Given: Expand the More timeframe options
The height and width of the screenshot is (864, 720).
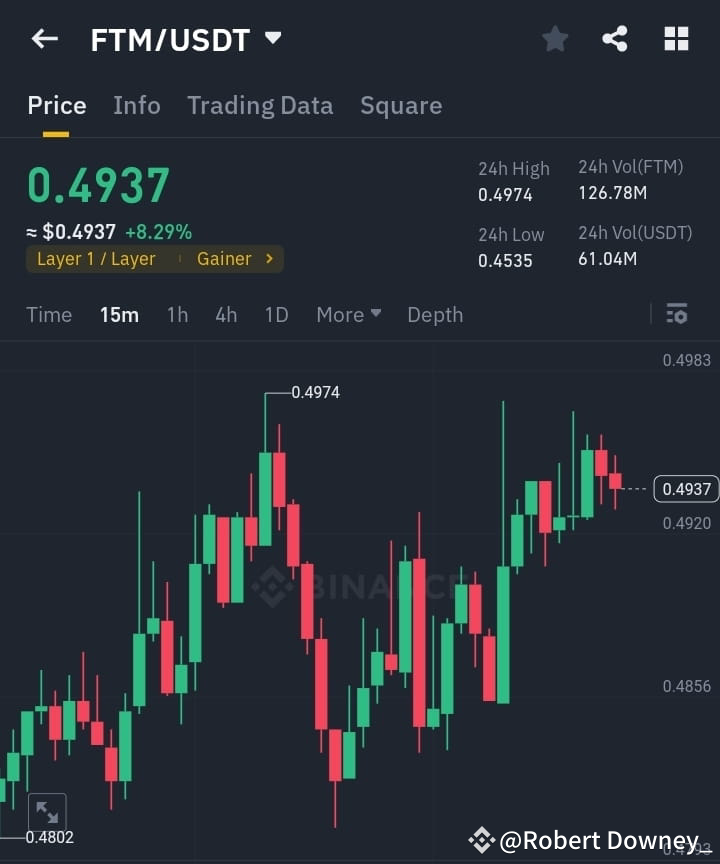Looking at the screenshot, I should [x=346, y=314].
